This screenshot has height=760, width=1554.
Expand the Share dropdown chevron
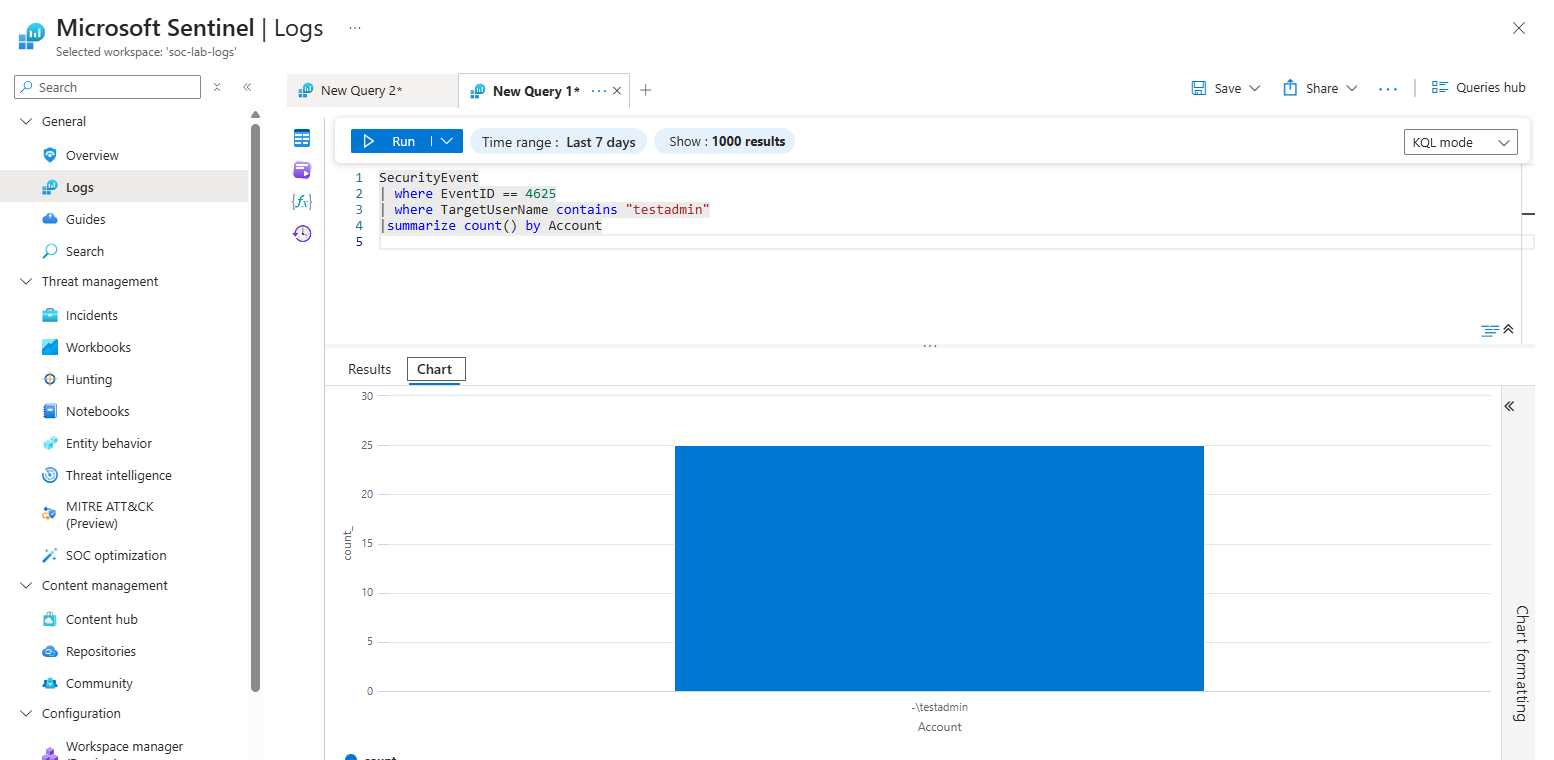[x=1352, y=88]
